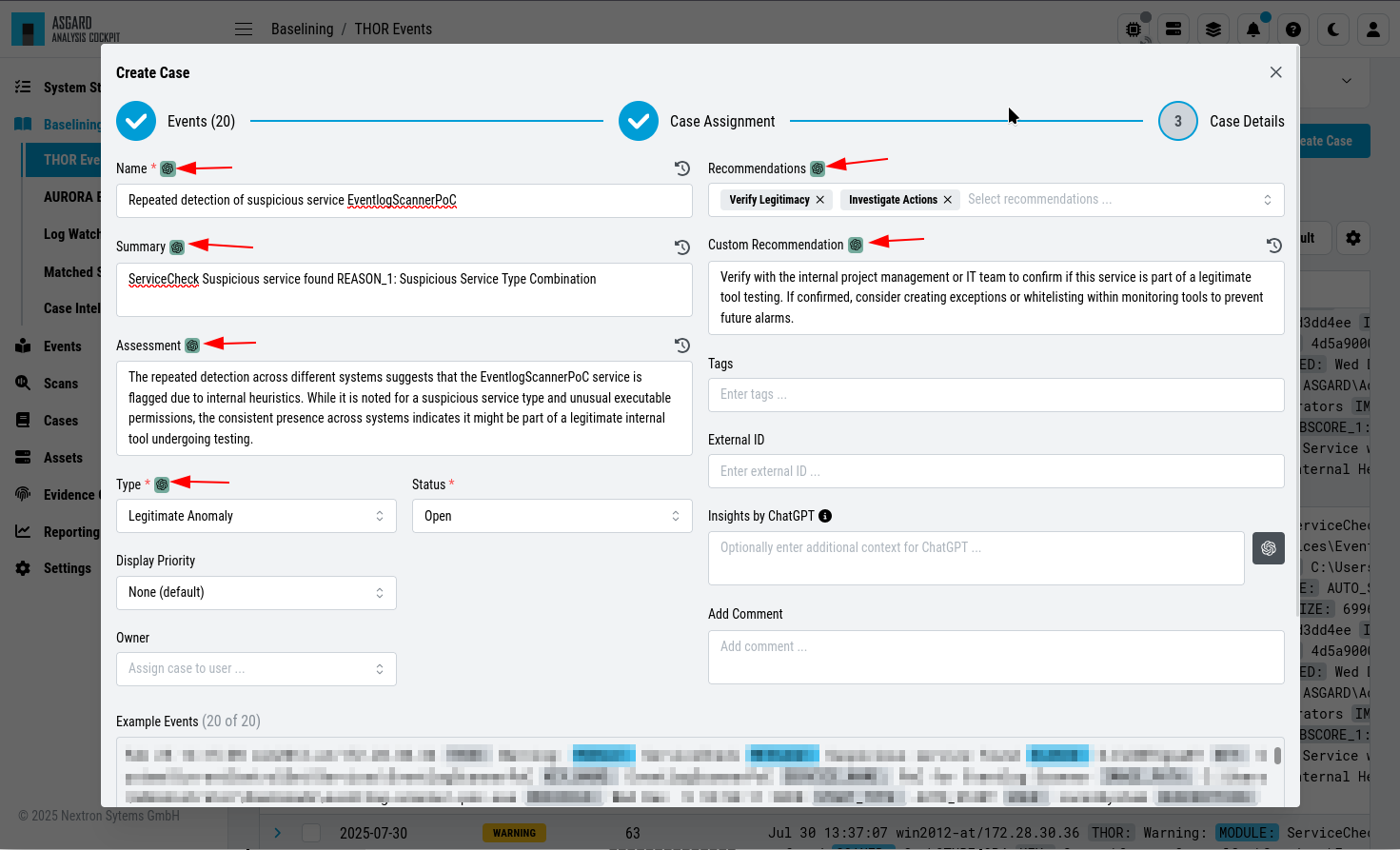Click the Add comment field

[x=996, y=657]
